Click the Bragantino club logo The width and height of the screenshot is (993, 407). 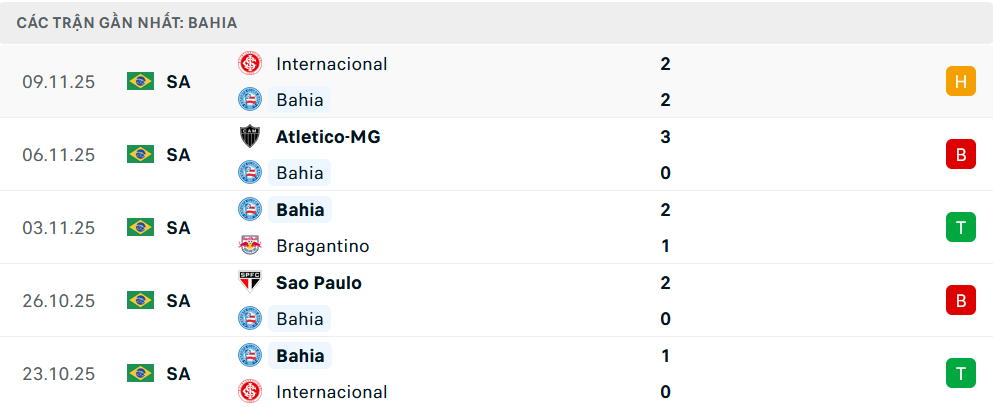coord(249,246)
